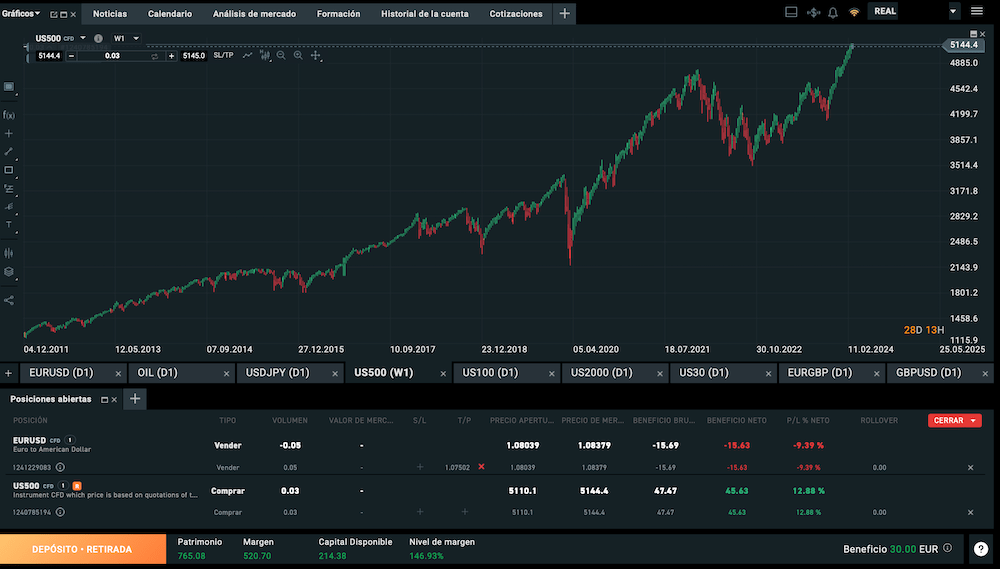Viewport: 1000px width, 569px height.
Task: Zoom out of the chart
Action: tap(281, 55)
